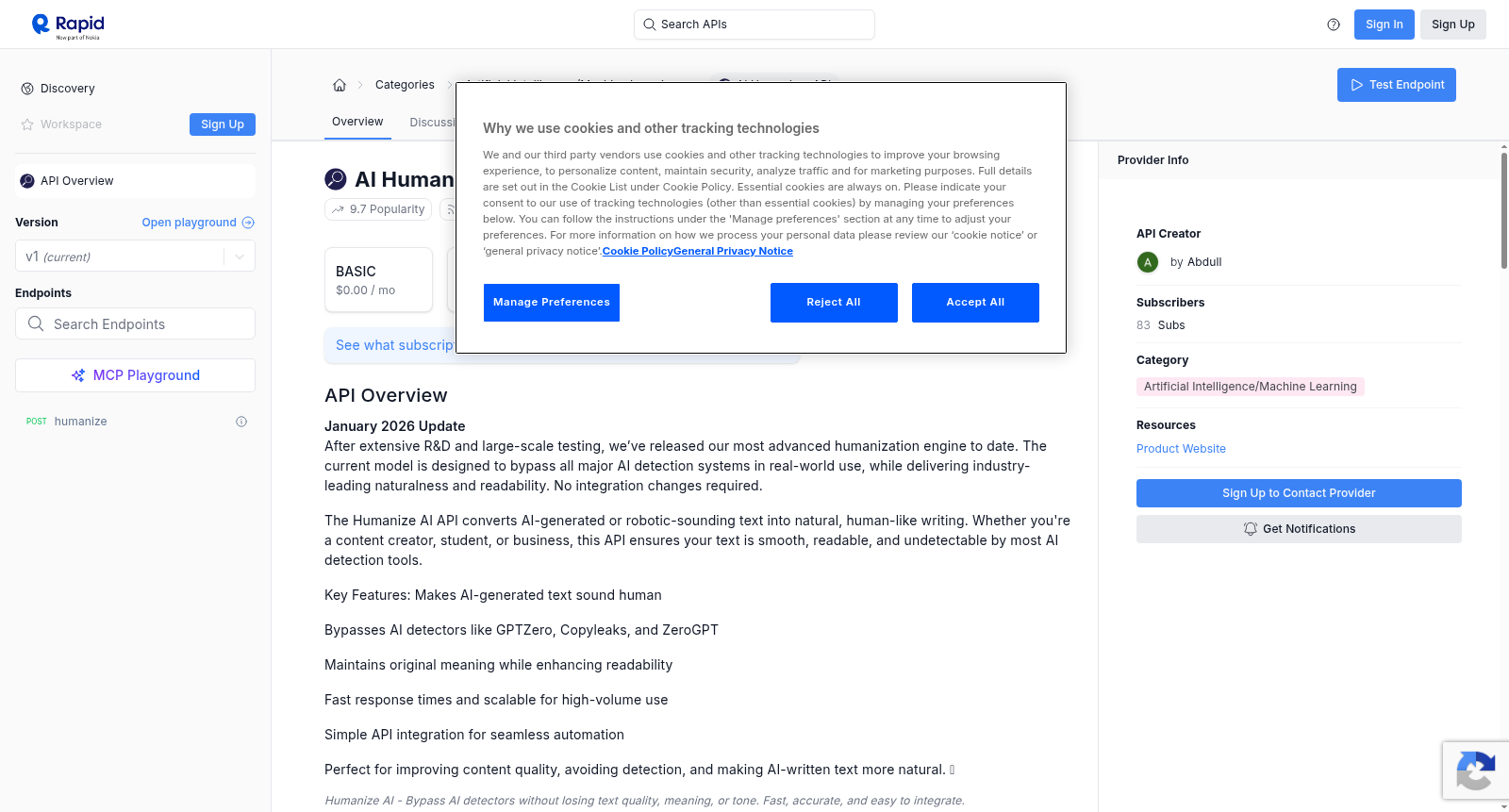
Task: Launch the MCP Playground
Action: click(x=135, y=375)
